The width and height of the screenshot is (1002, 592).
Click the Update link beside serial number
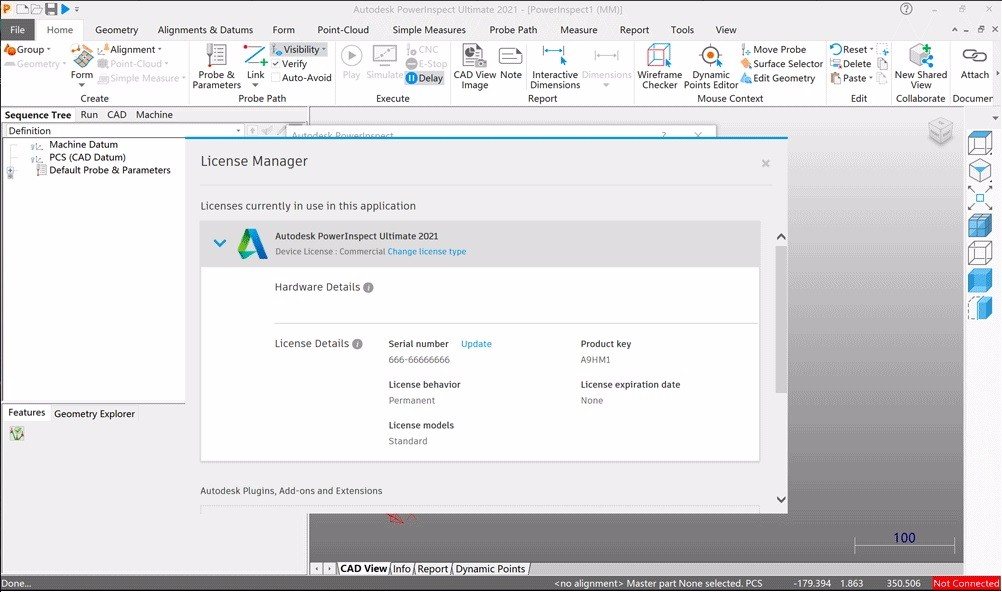click(476, 343)
